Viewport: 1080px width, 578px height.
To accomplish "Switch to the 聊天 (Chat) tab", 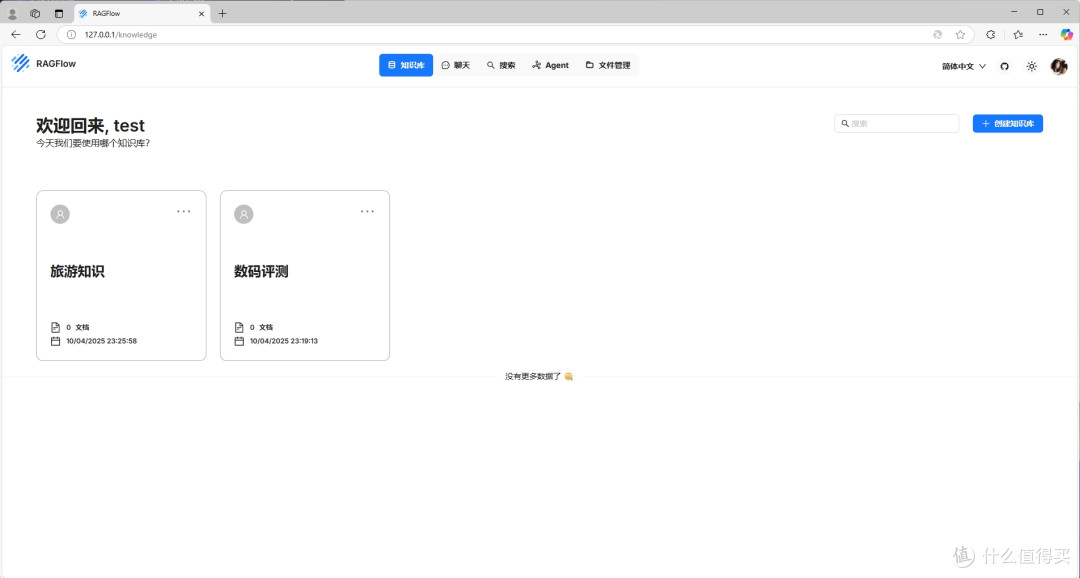I will coord(455,65).
